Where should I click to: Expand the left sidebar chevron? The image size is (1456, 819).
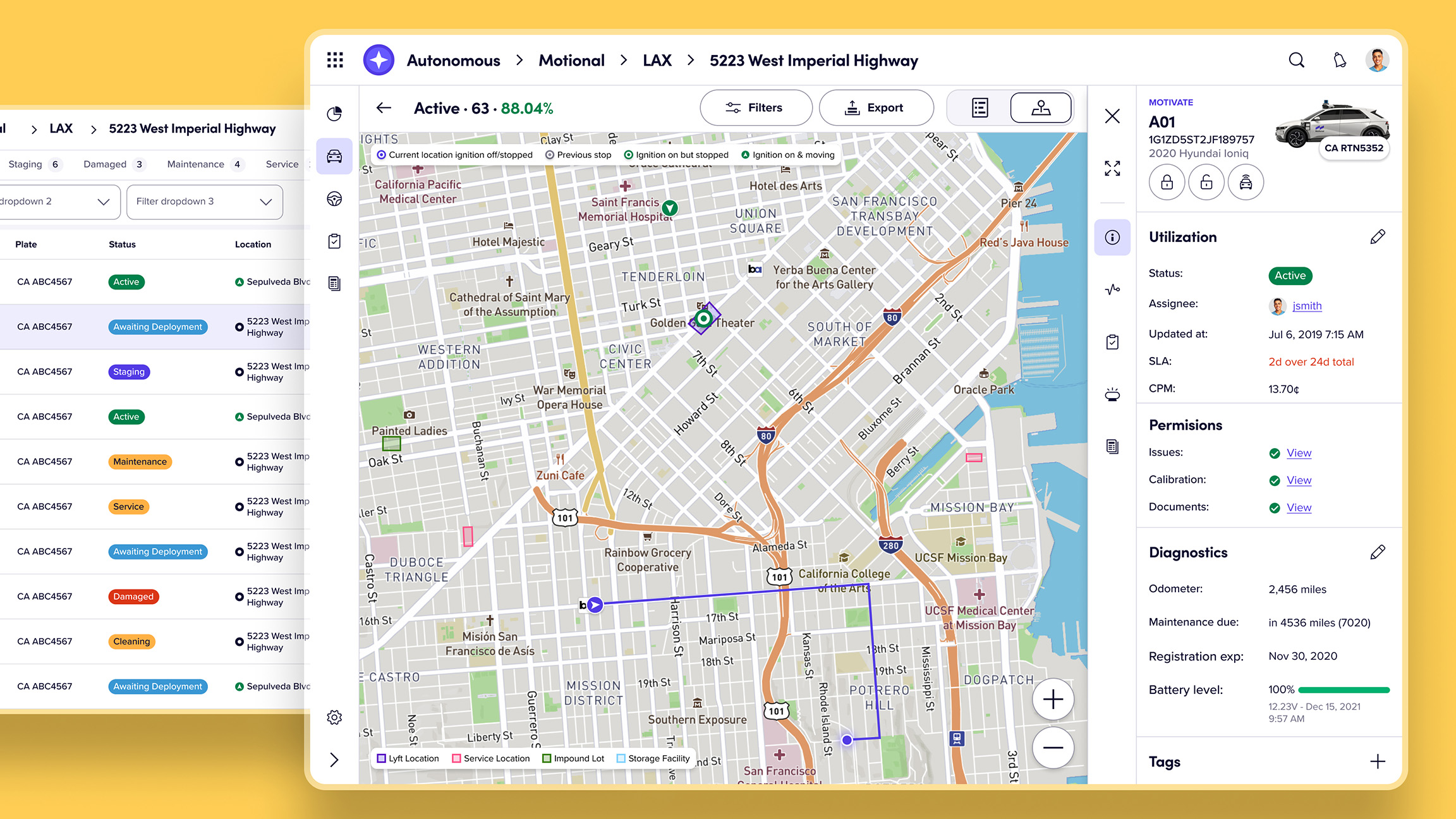click(334, 760)
